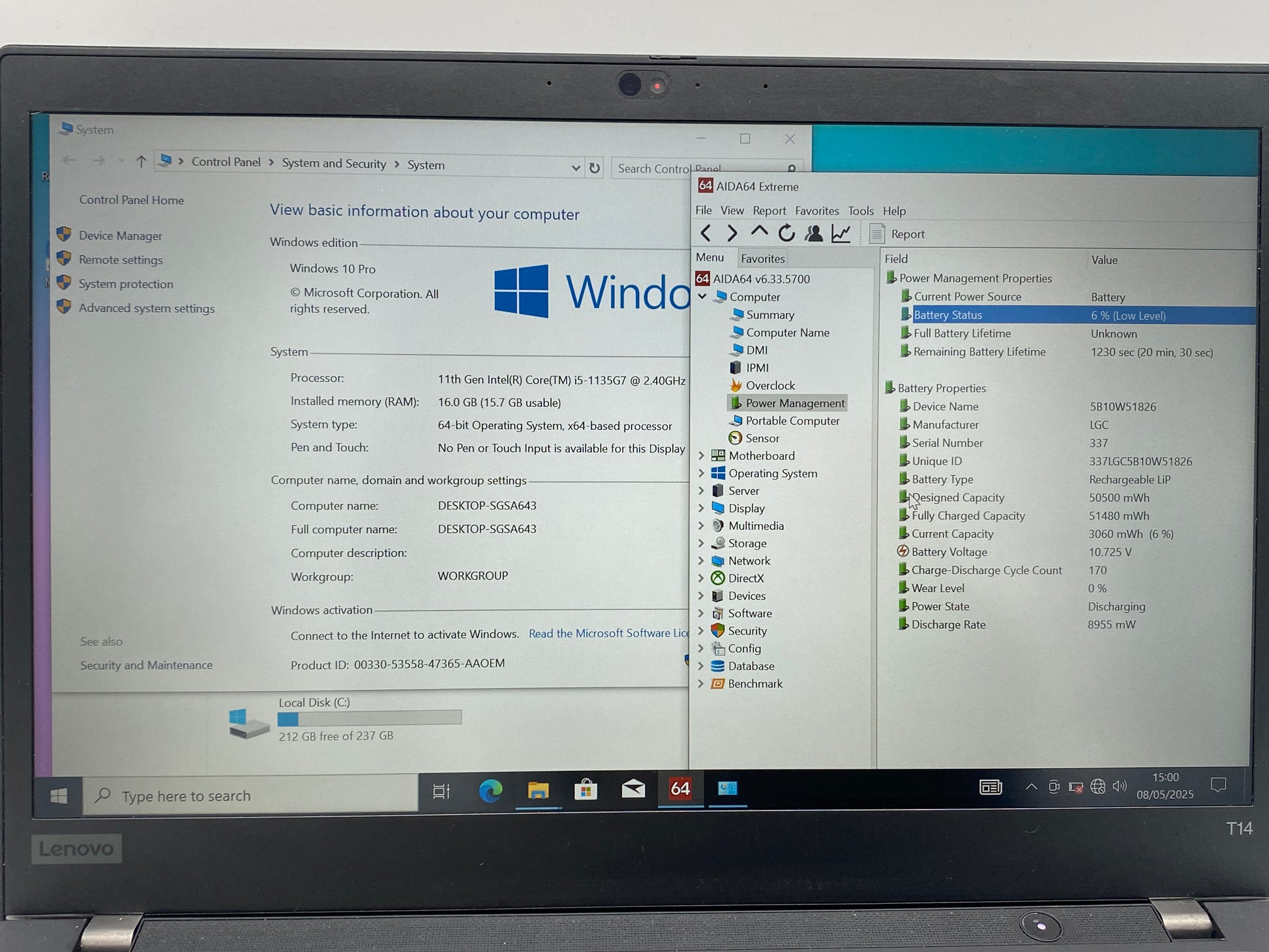1269x952 pixels.
Task: Open the graph chart toolbar icon
Action: [841, 233]
